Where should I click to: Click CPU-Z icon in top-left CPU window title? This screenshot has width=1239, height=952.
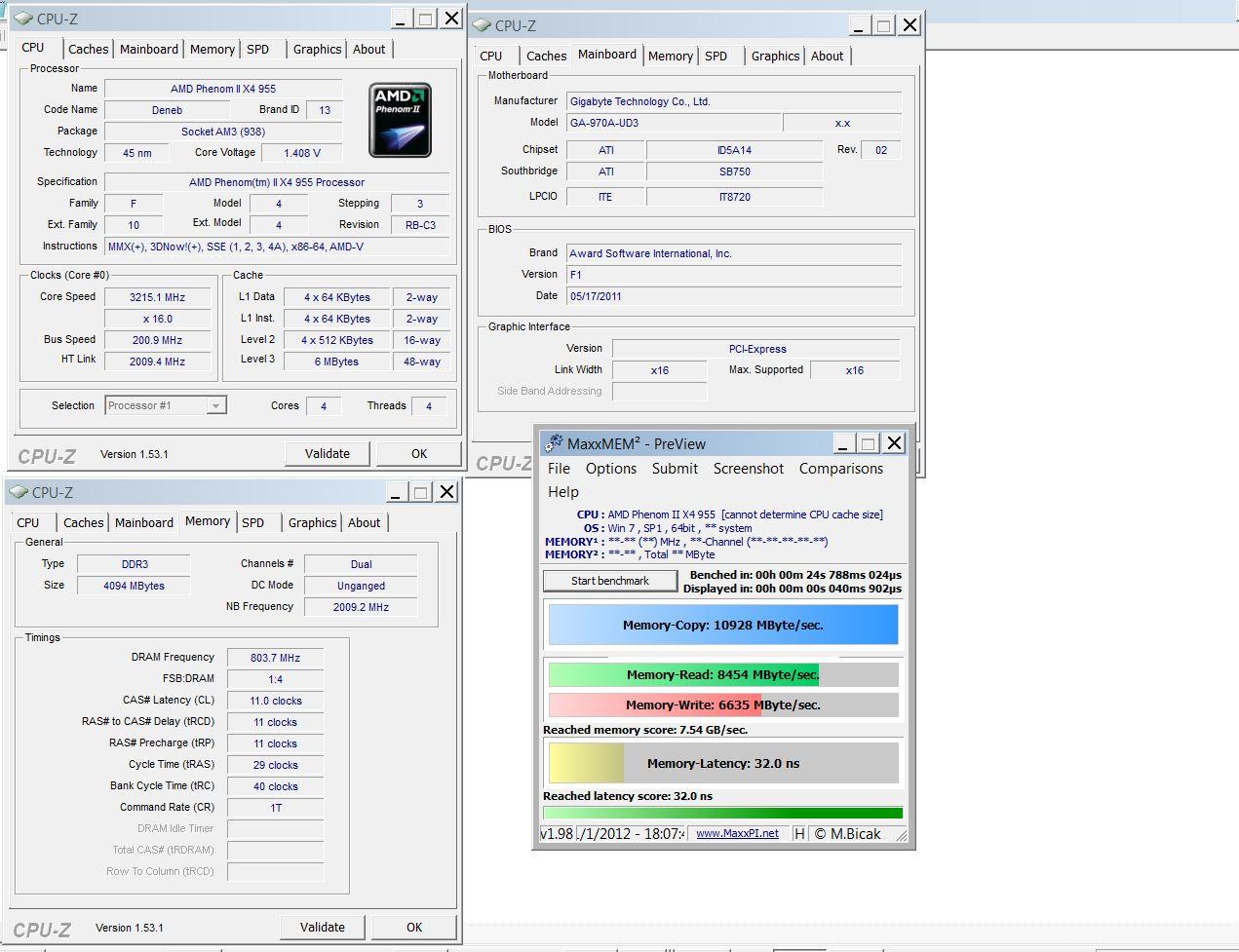[23, 19]
